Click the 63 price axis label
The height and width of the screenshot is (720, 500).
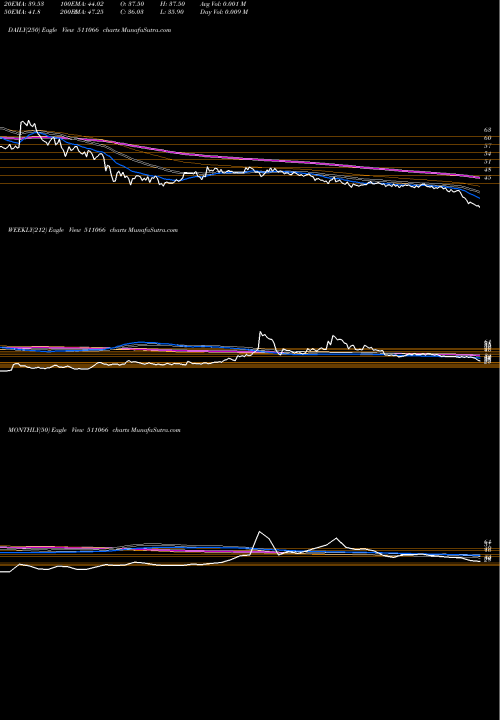[x=488, y=130]
